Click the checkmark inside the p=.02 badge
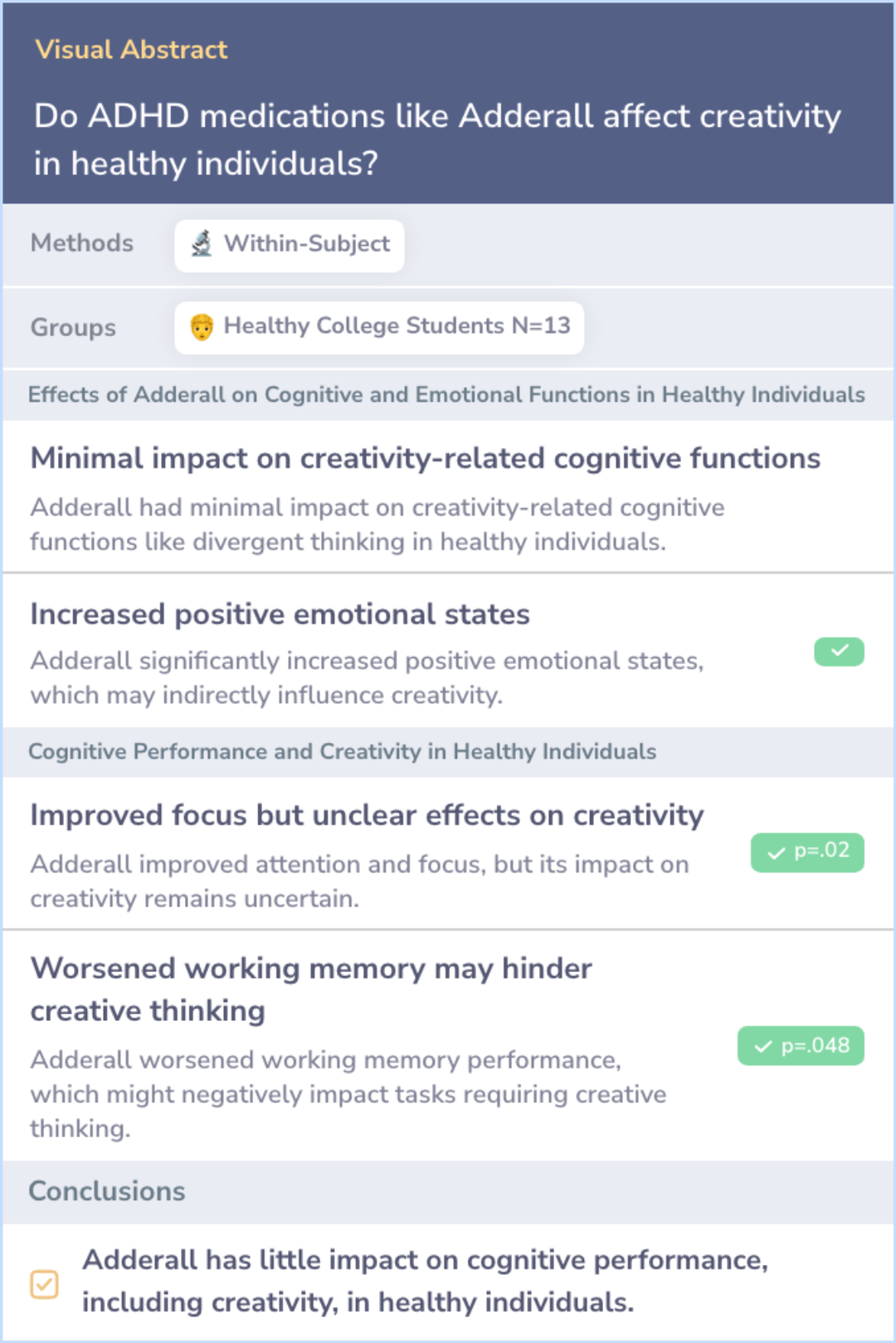 (x=777, y=852)
